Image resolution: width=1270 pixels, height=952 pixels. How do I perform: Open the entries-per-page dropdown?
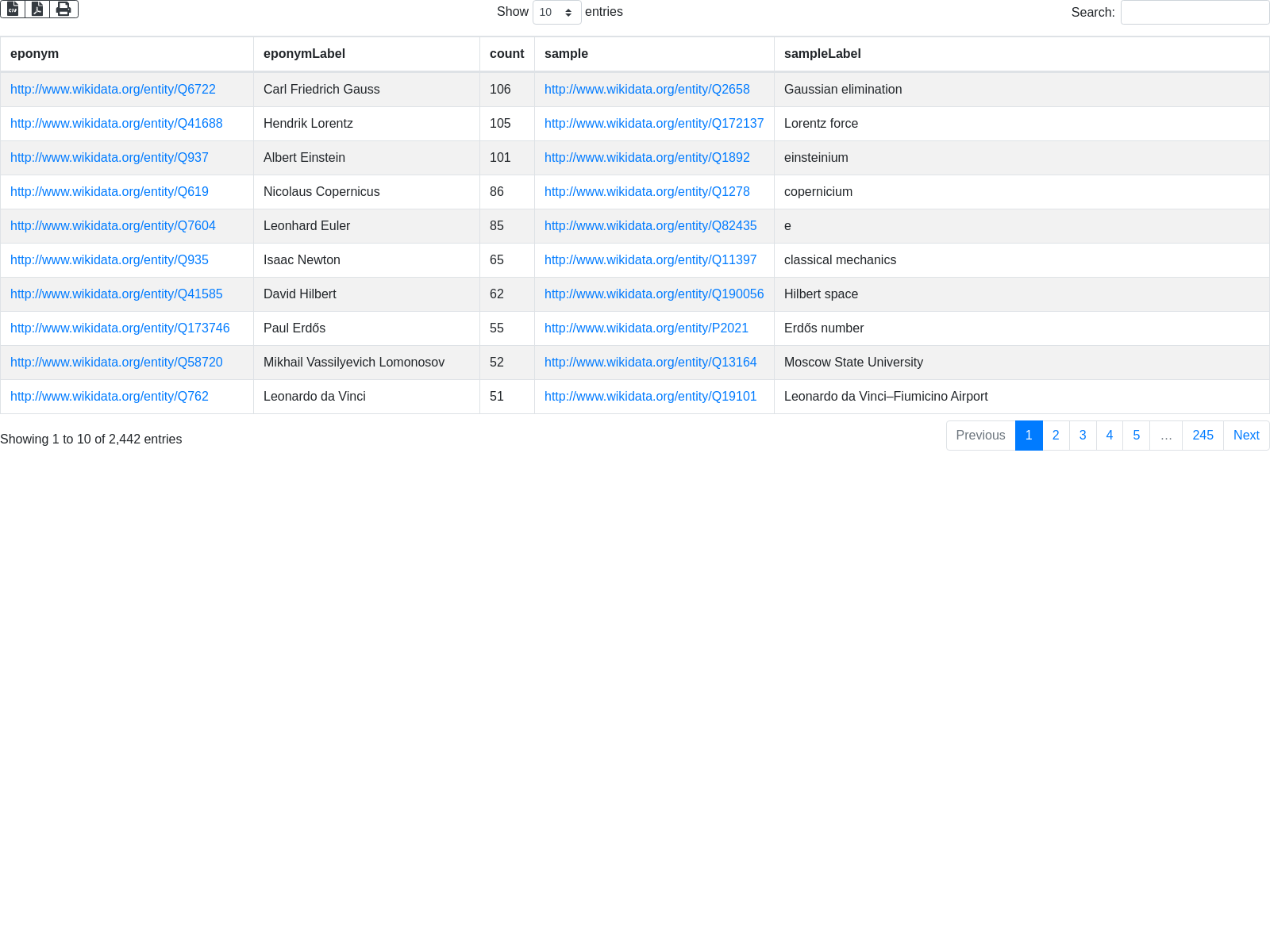point(556,13)
